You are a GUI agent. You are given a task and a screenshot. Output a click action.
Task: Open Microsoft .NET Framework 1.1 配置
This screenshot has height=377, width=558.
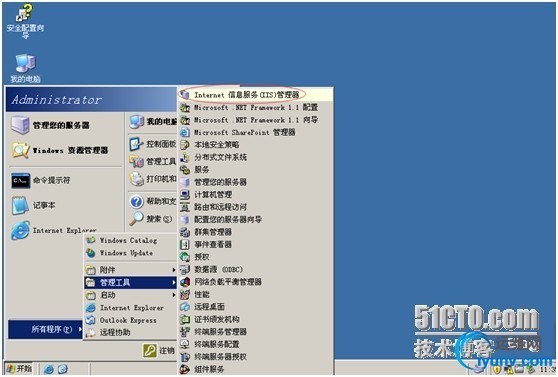coord(255,107)
